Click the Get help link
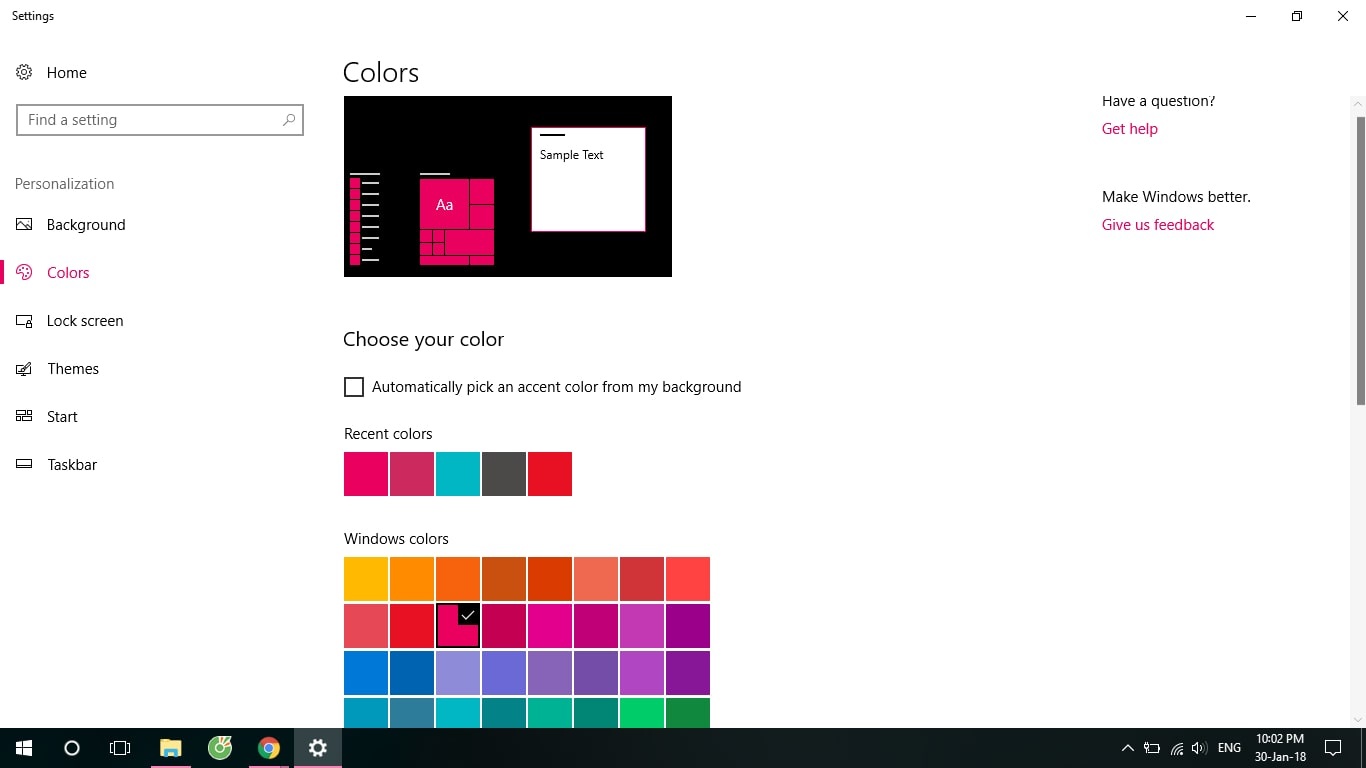1366x768 pixels. pyautogui.click(x=1129, y=129)
